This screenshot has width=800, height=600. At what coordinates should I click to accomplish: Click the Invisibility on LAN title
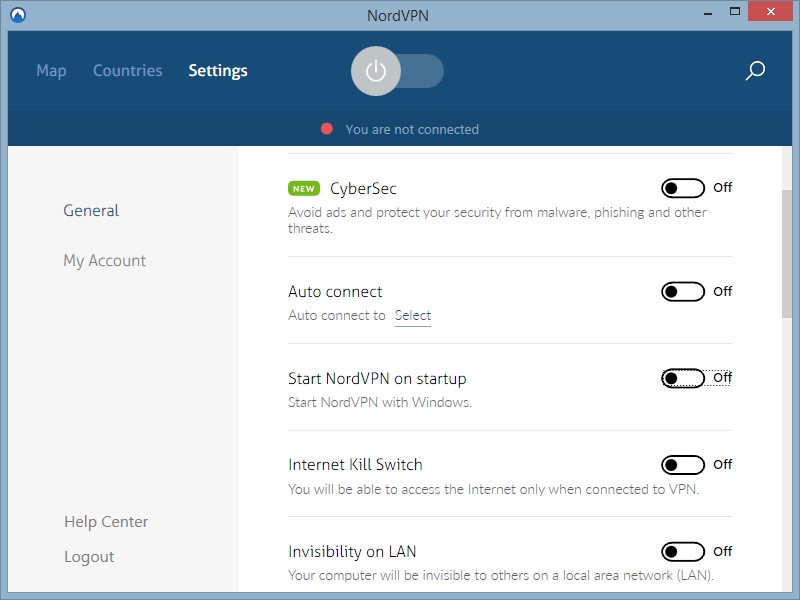352,552
